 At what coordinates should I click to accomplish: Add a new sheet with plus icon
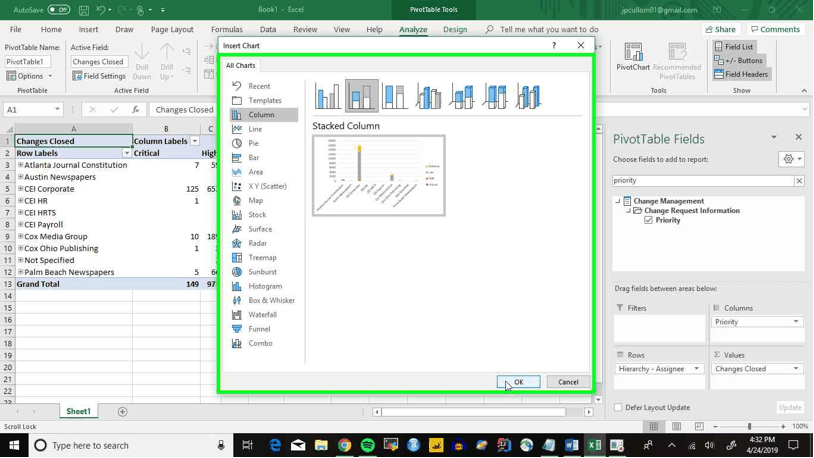pos(123,412)
